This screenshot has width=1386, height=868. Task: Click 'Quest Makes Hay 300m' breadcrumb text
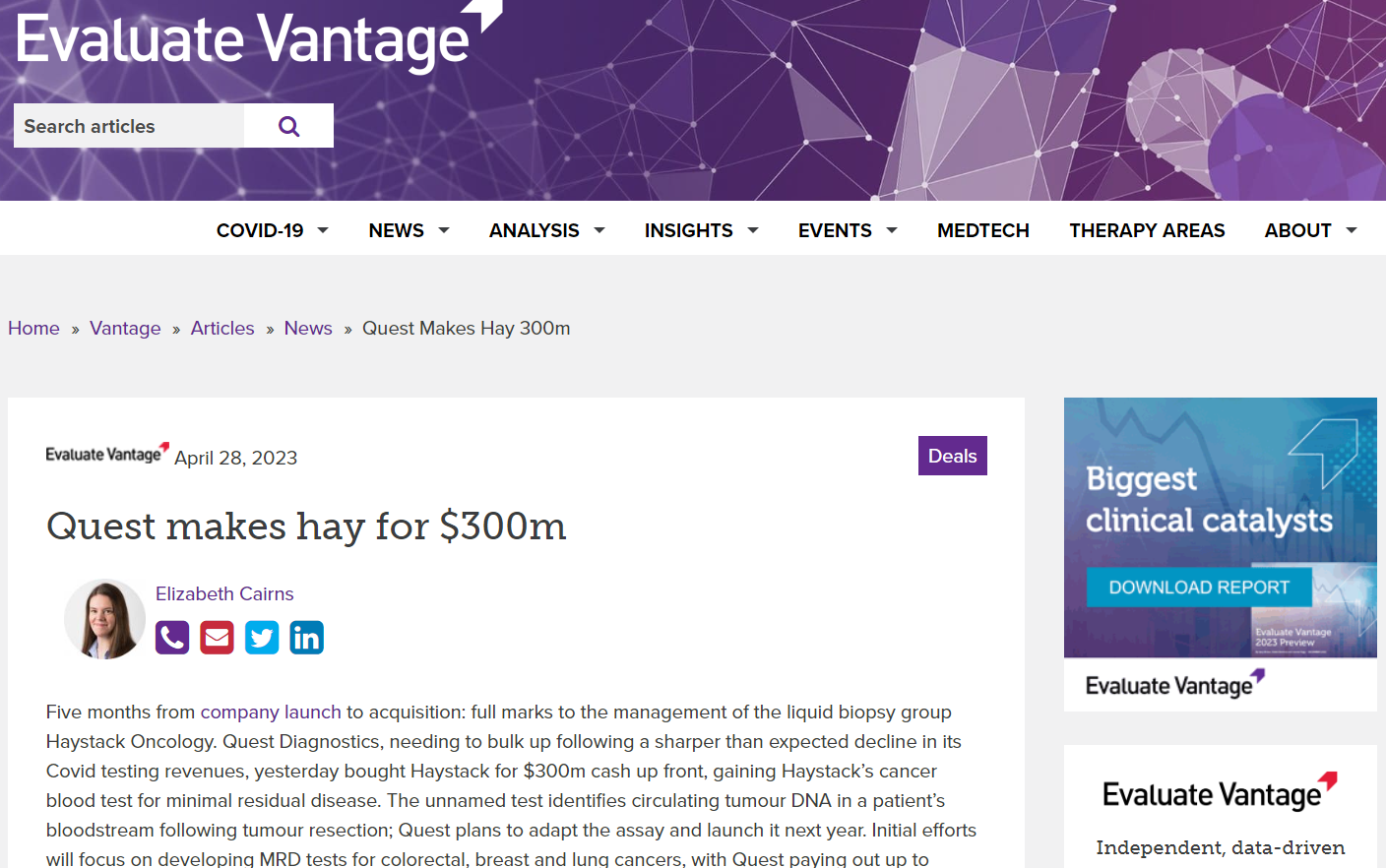467,328
